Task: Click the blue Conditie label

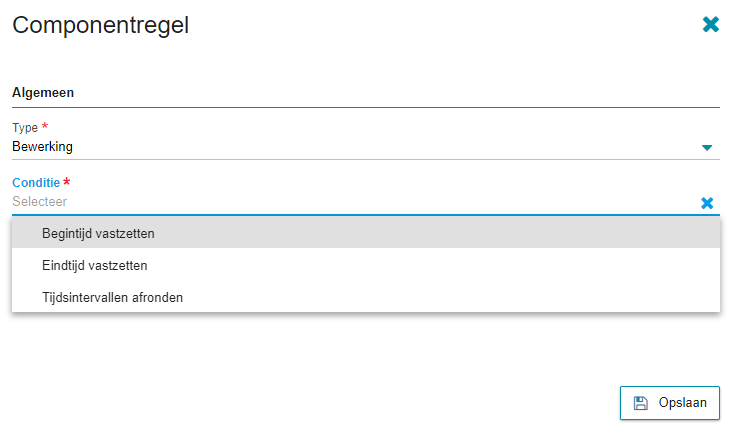Action: click(36, 182)
